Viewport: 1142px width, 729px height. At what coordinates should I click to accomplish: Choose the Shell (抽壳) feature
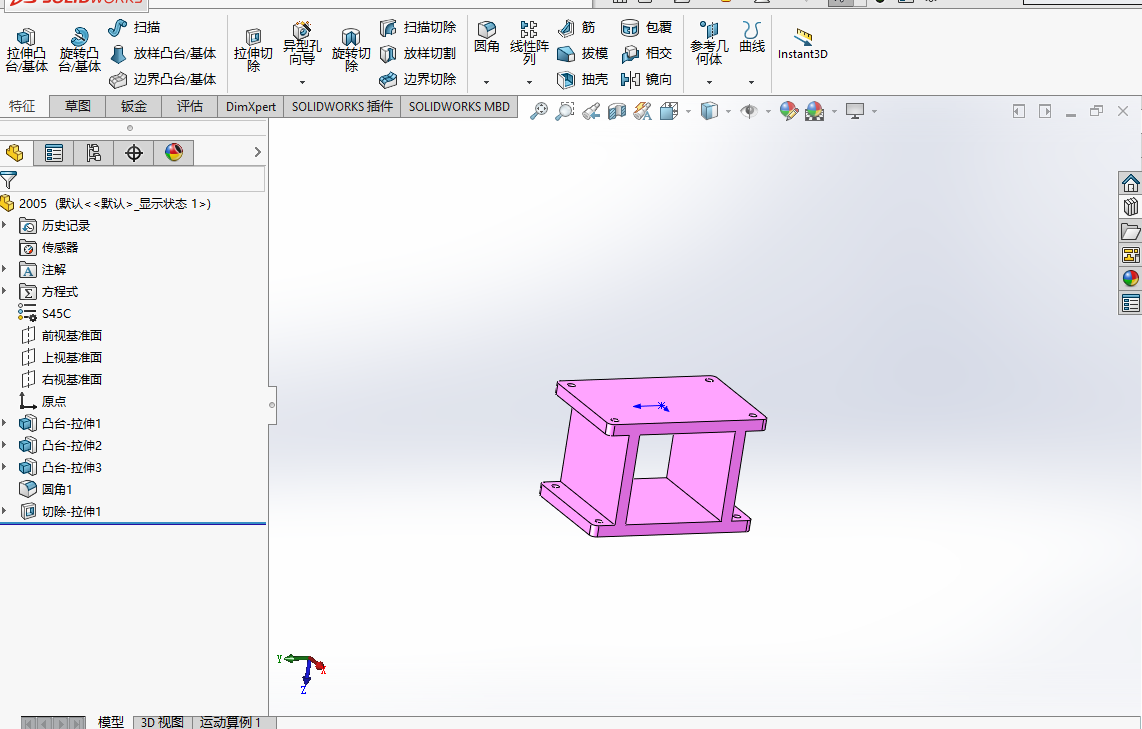[583, 79]
